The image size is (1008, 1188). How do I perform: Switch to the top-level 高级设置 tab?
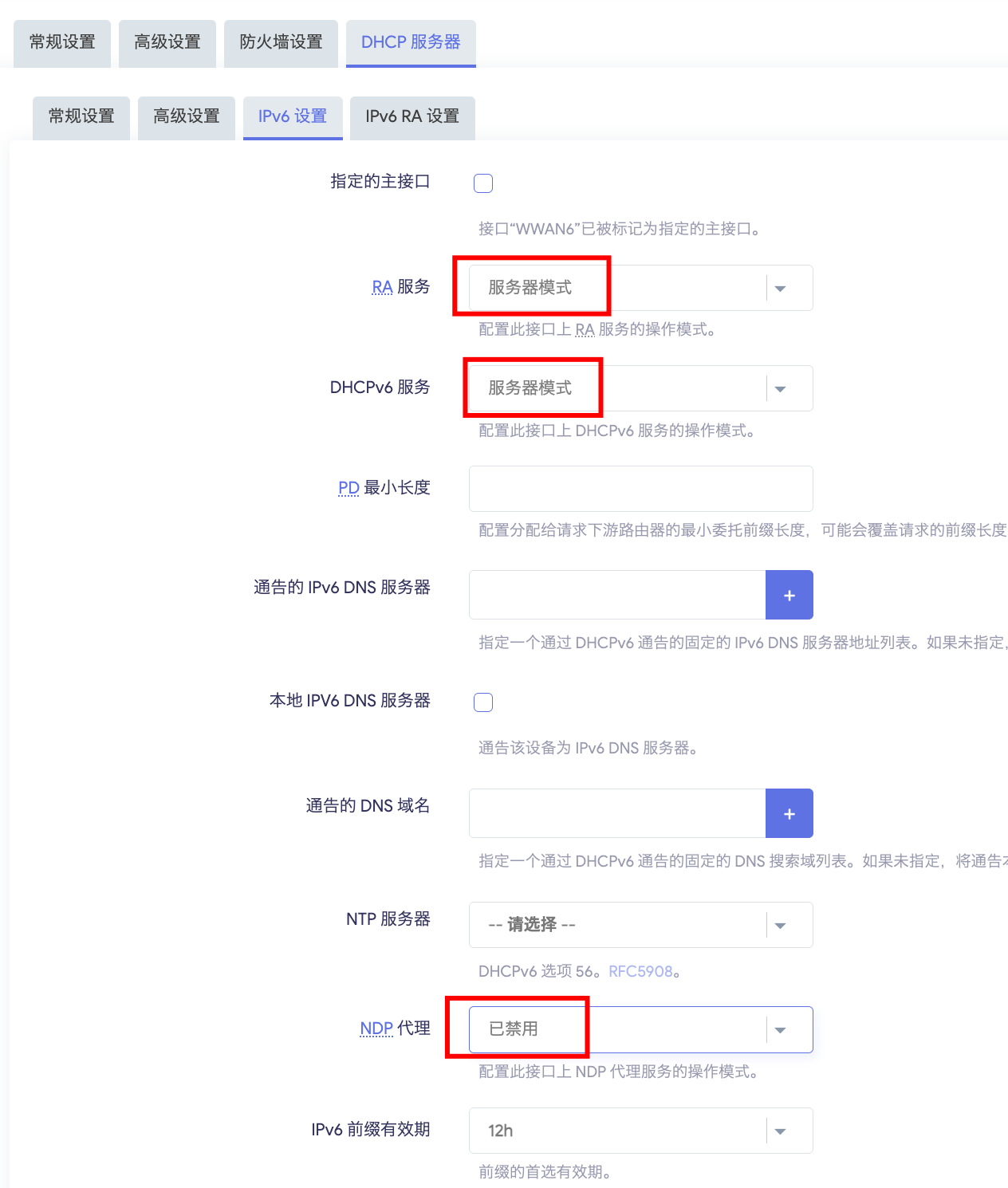167,42
